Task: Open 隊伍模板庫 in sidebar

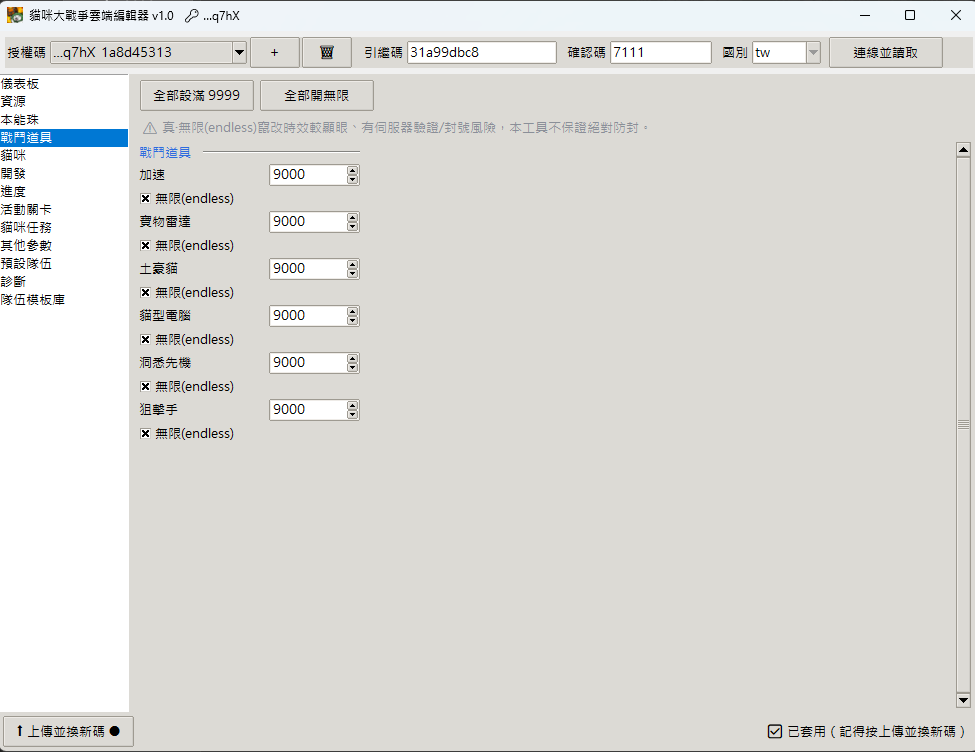Action: coord(64,300)
